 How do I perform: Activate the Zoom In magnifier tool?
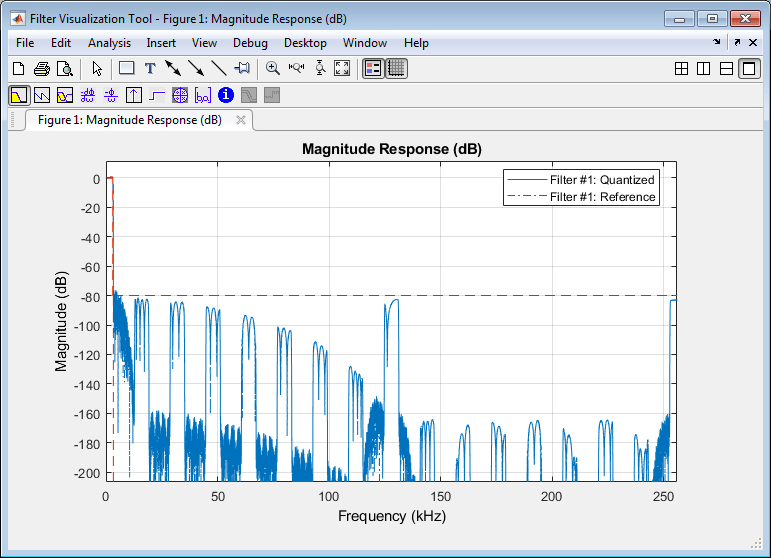pos(272,69)
